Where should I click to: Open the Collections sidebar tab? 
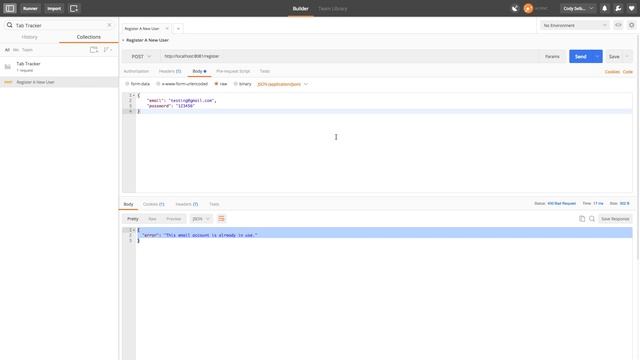point(89,37)
